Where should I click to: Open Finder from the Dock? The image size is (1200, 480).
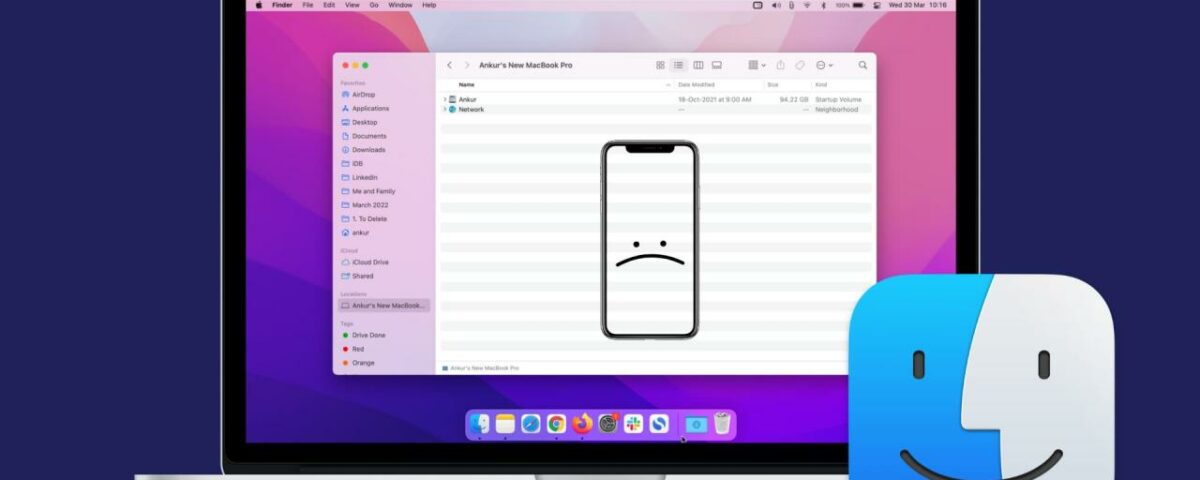tap(480, 424)
